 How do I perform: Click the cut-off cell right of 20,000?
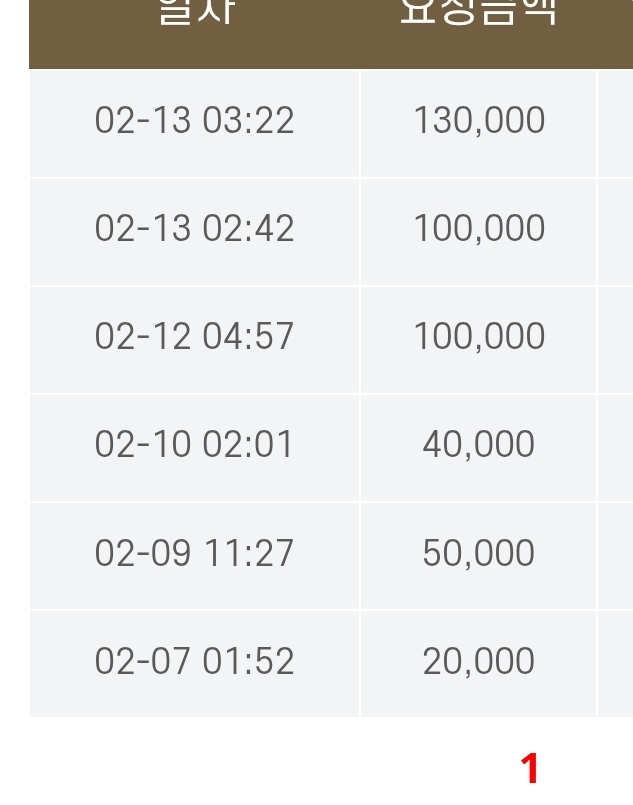[x=616, y=662]
